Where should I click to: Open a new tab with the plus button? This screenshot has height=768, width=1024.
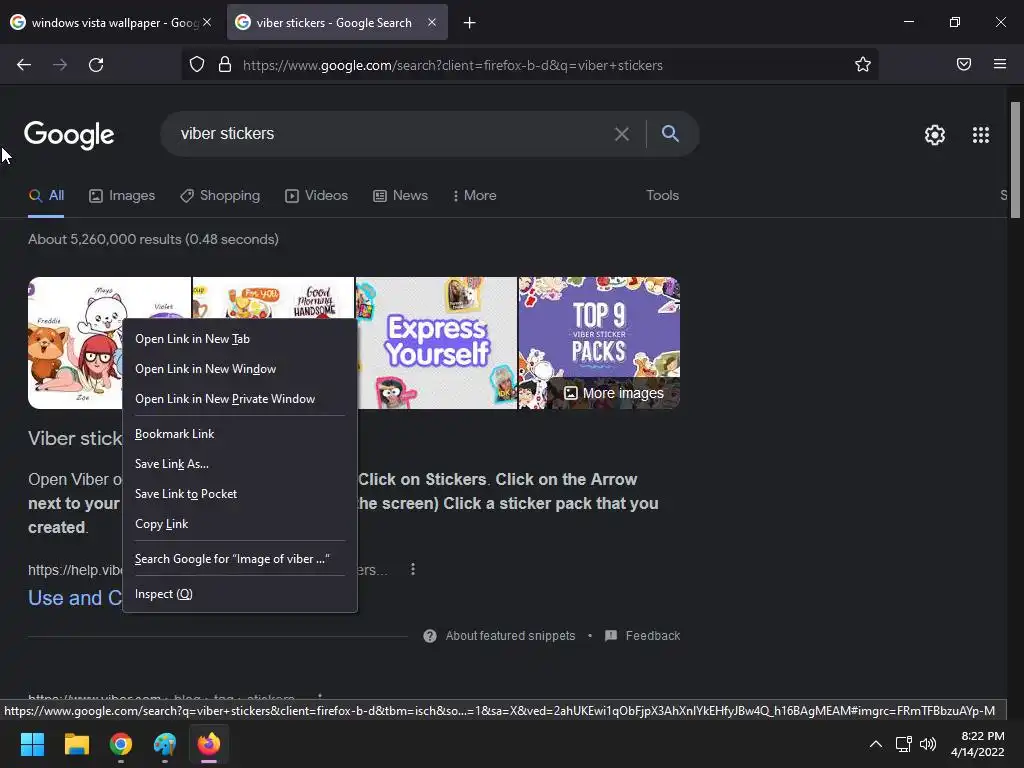(470, 23)
